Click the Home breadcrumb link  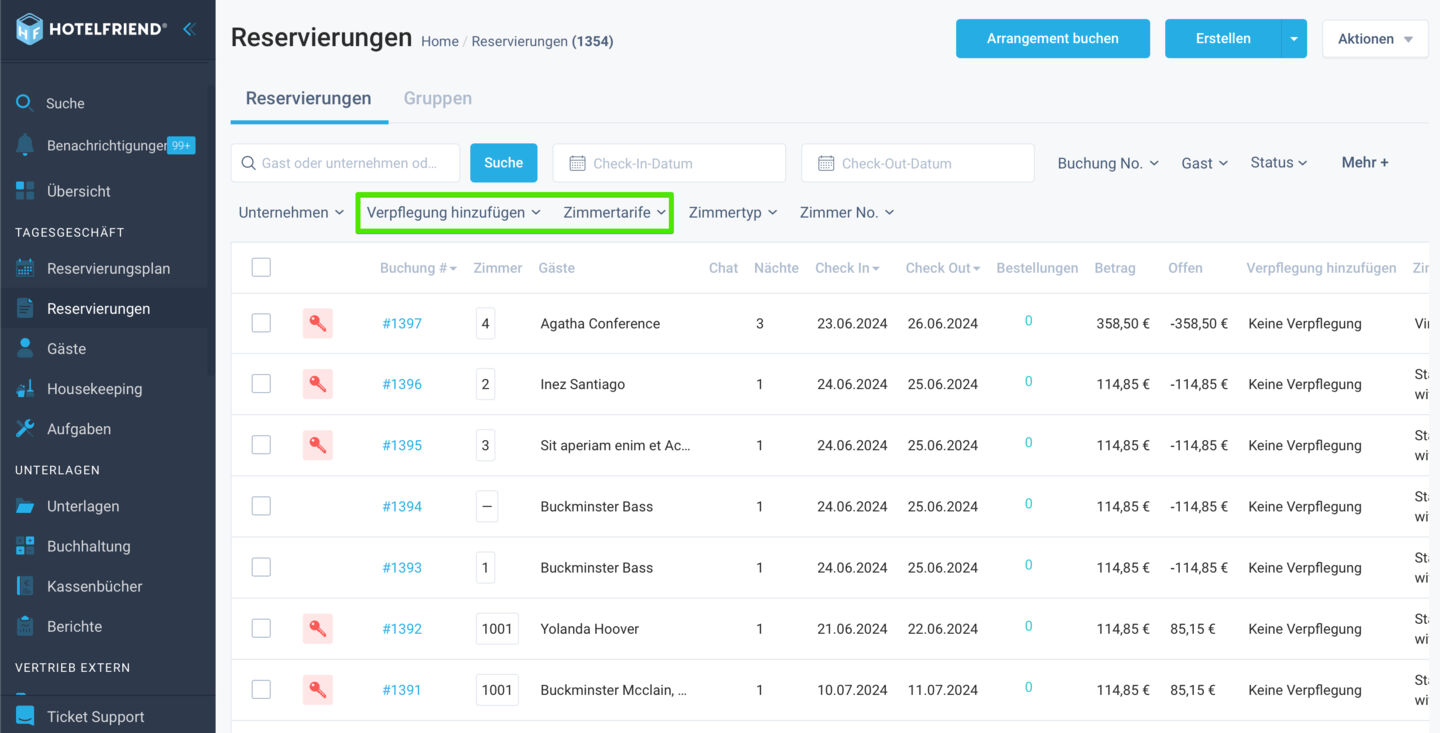[x=440, y=41]
